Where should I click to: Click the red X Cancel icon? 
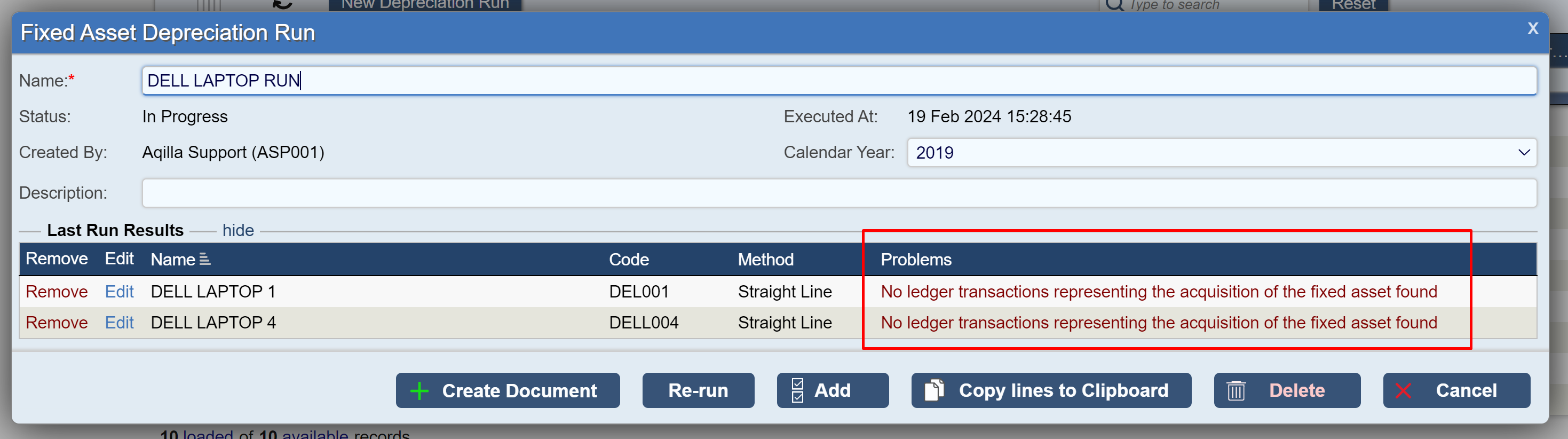pos(1403,391)
